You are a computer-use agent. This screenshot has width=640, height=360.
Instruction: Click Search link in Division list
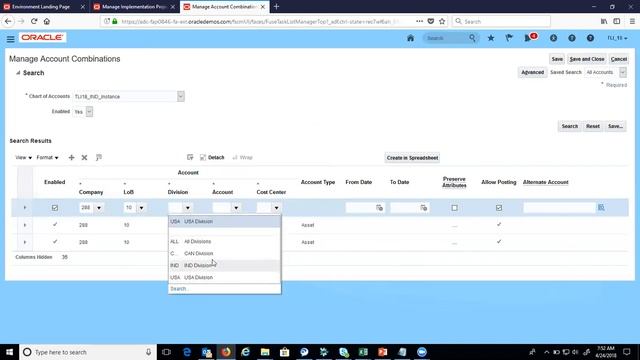pos(179,289)
